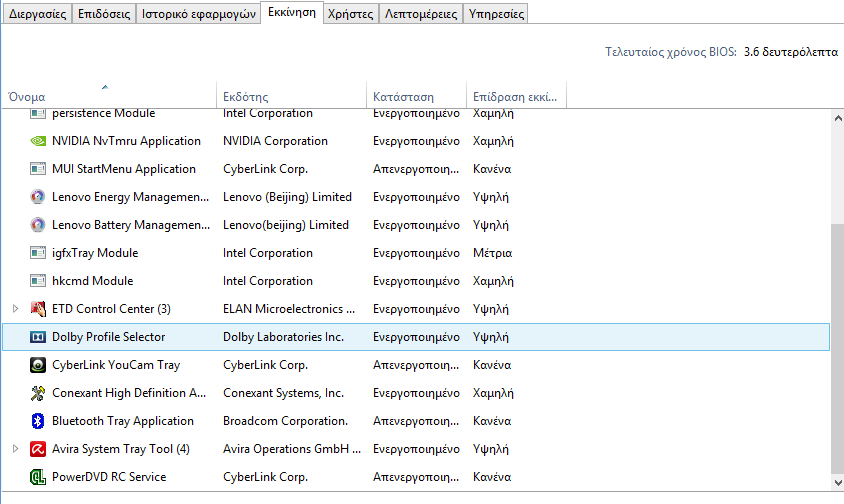
Task: Click the Κανένα impact in PowerDVD row
Action: click(x=492, y=477)
